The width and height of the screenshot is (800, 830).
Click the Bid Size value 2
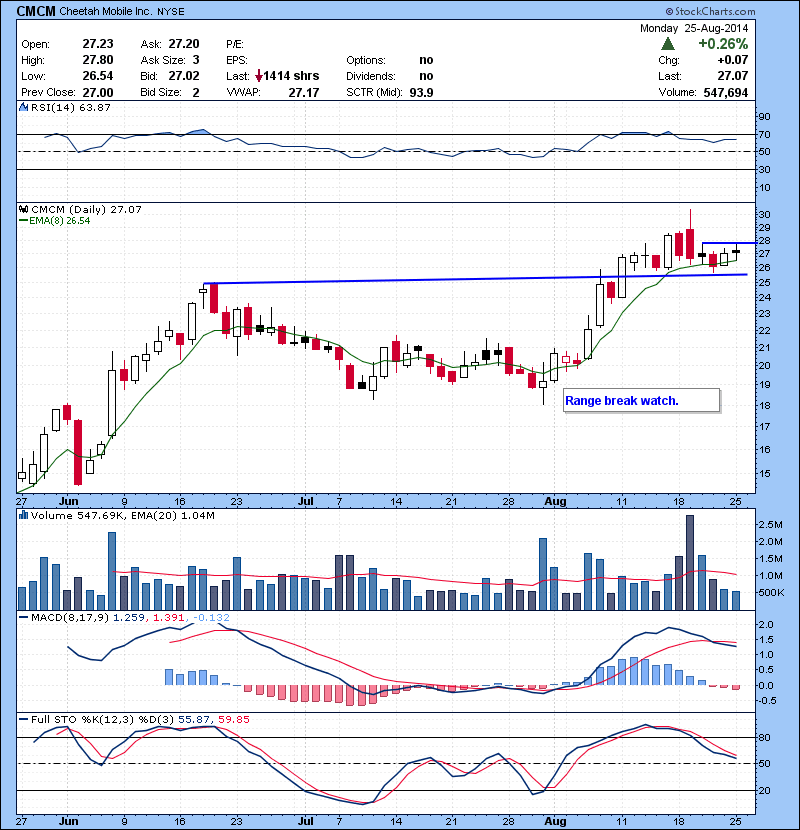pos(196,93)
